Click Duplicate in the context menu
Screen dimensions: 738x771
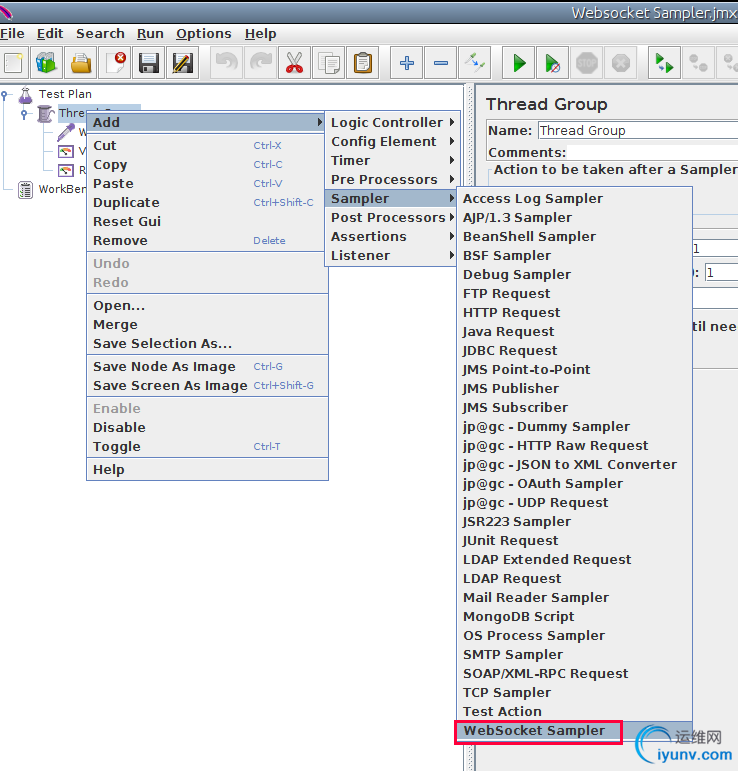126,203
